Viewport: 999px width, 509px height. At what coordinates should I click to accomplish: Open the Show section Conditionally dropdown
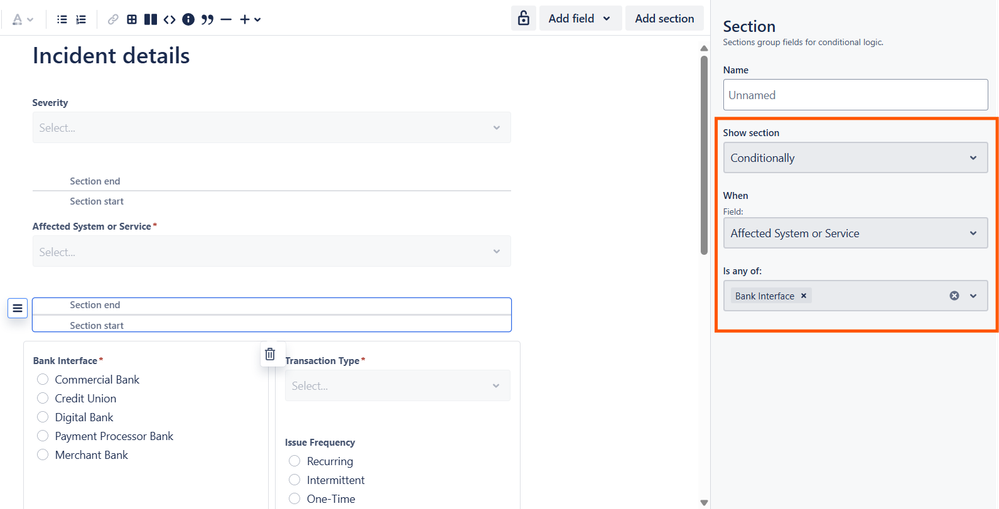tap(856, 157)
